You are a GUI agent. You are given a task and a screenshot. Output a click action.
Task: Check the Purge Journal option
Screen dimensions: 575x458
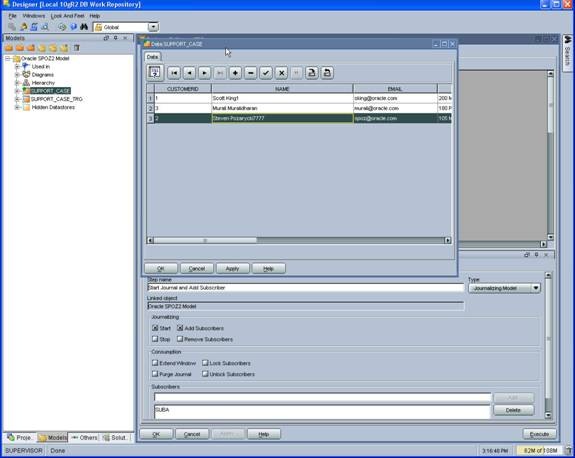[x=155, y=374]
